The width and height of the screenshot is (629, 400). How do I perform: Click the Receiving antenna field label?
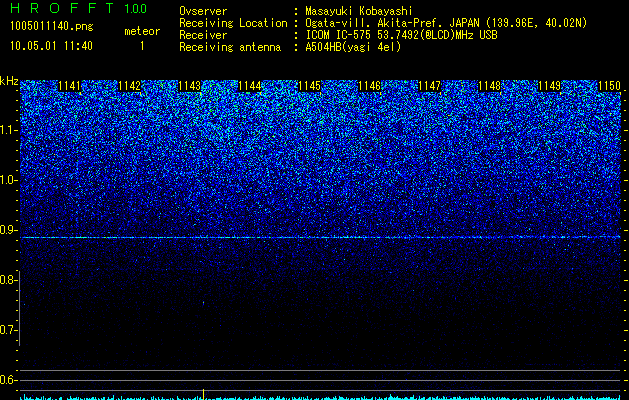coord(230,47)
